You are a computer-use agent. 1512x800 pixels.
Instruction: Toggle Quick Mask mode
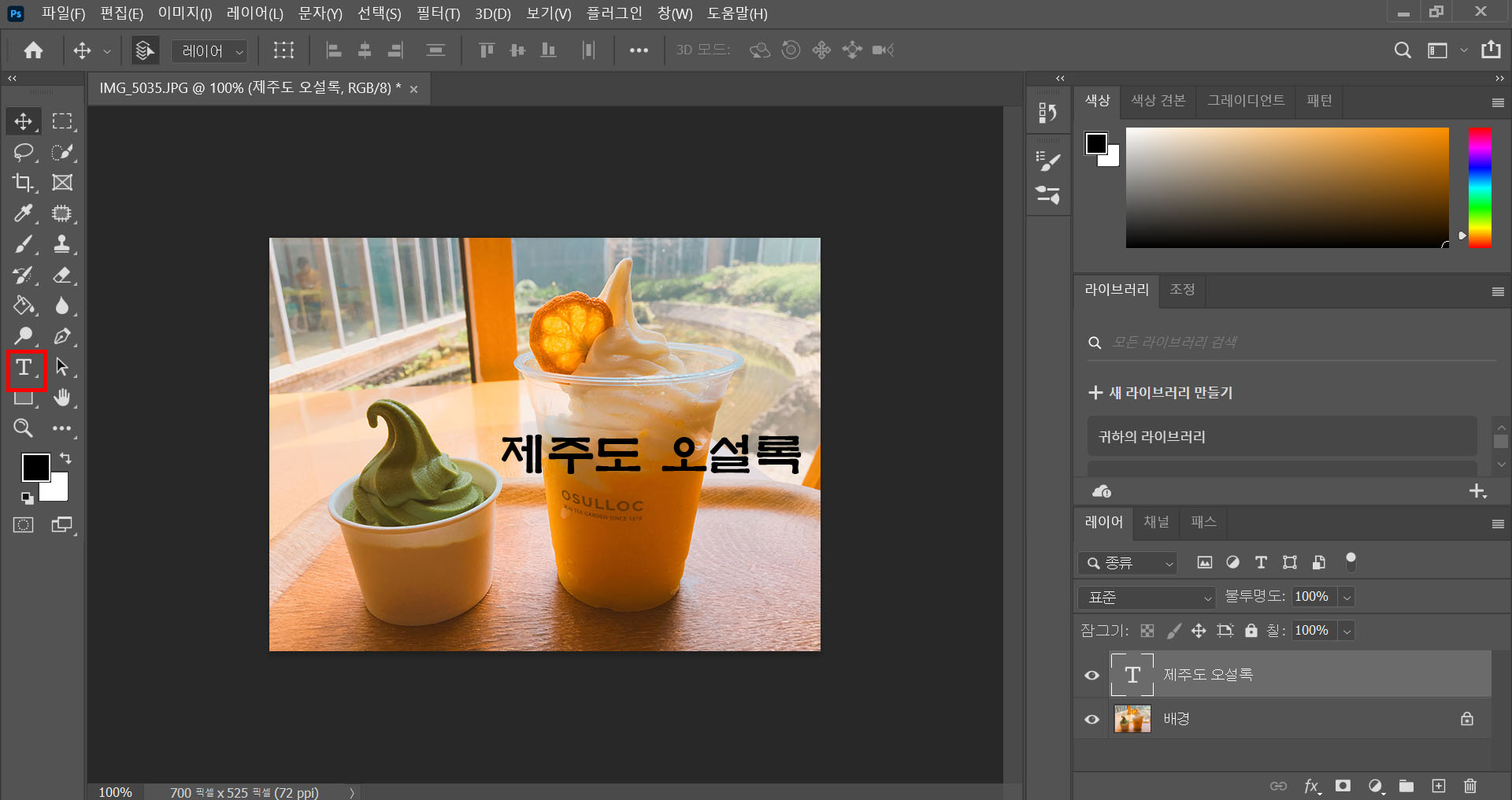[24, 525]
